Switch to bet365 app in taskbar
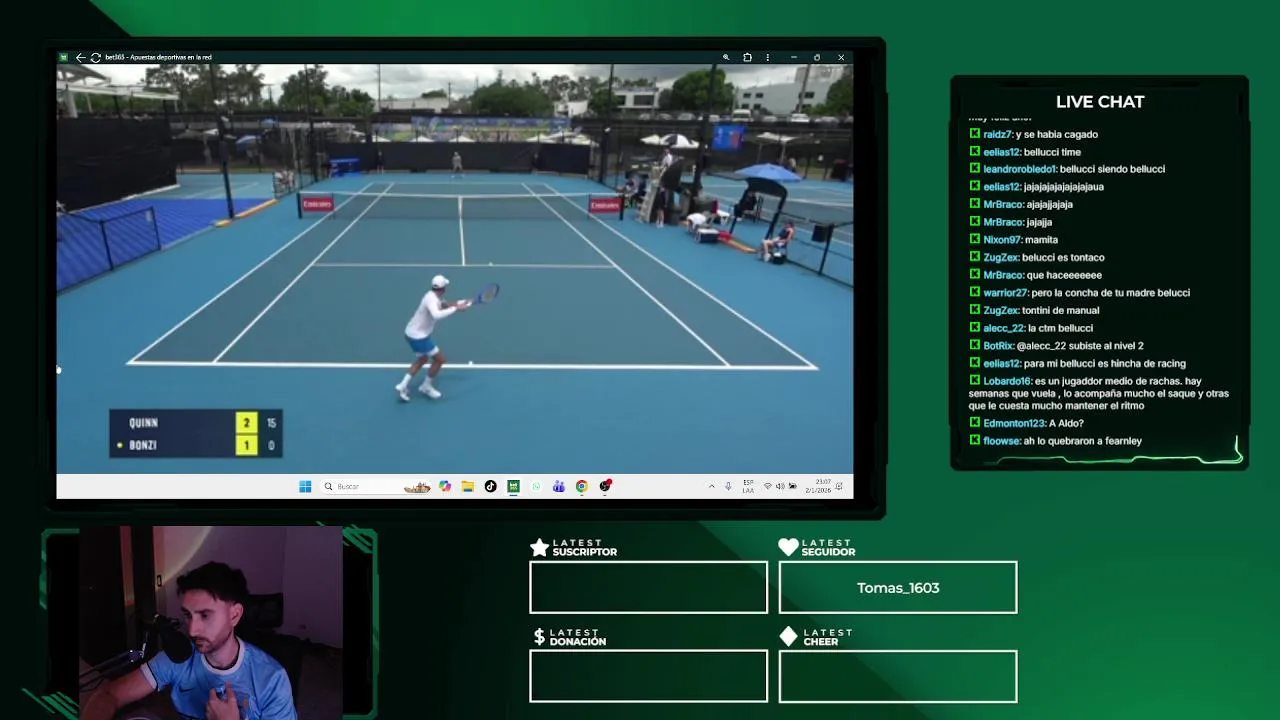The image size is (1280, 720). 513,487
